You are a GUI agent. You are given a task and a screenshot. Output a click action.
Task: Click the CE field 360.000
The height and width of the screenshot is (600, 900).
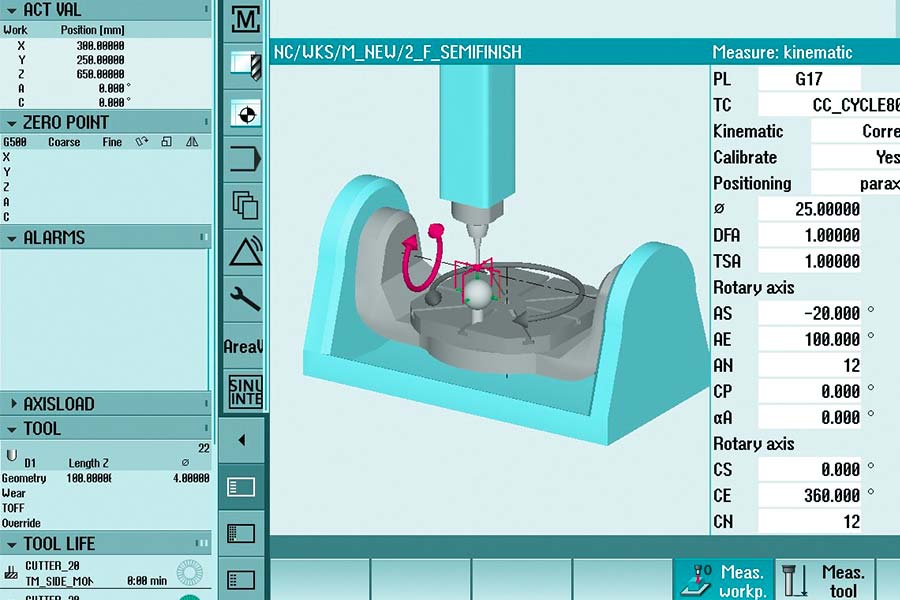809,496
